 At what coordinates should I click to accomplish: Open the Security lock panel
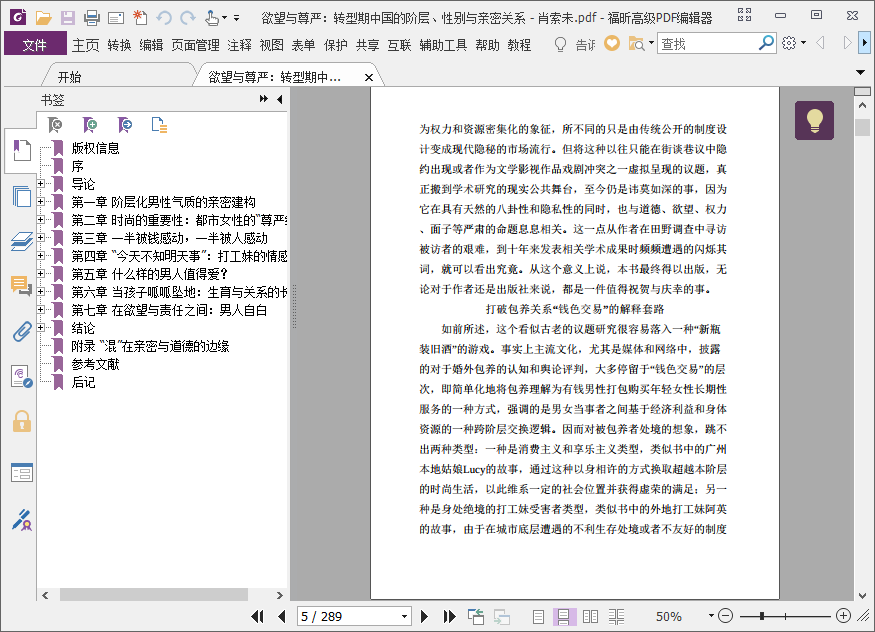pyautogui.click(x=21, y=421)
